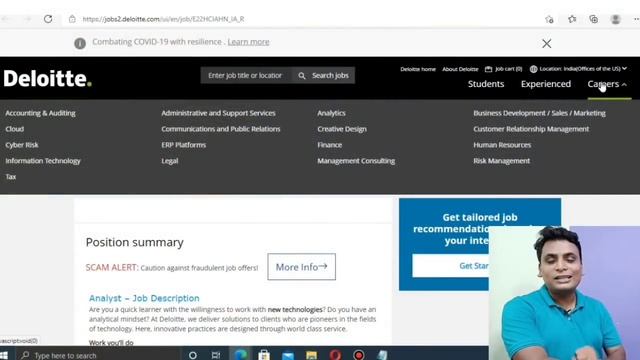Image resolution: width=640 pixels, height=360 pixels.
Task: Click the Search jobs button
Action: pyautogui.click(x=323, y=76)
